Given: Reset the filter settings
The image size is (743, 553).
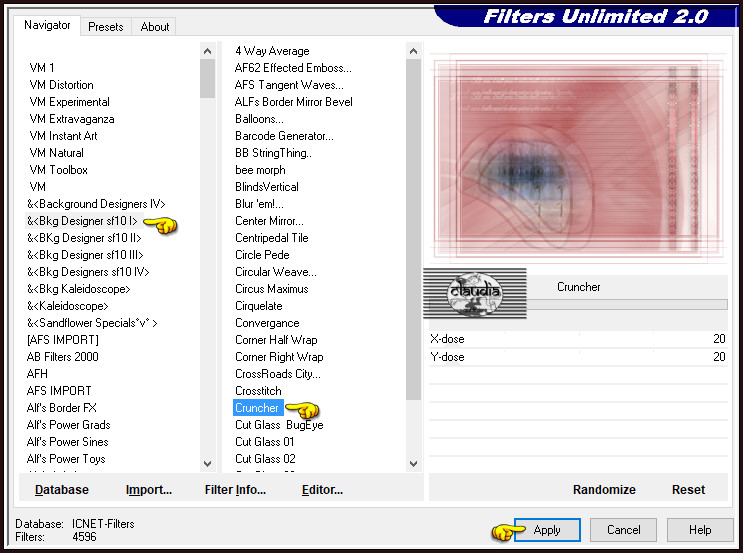Looking at the screenshot, I should coord(688,490).
